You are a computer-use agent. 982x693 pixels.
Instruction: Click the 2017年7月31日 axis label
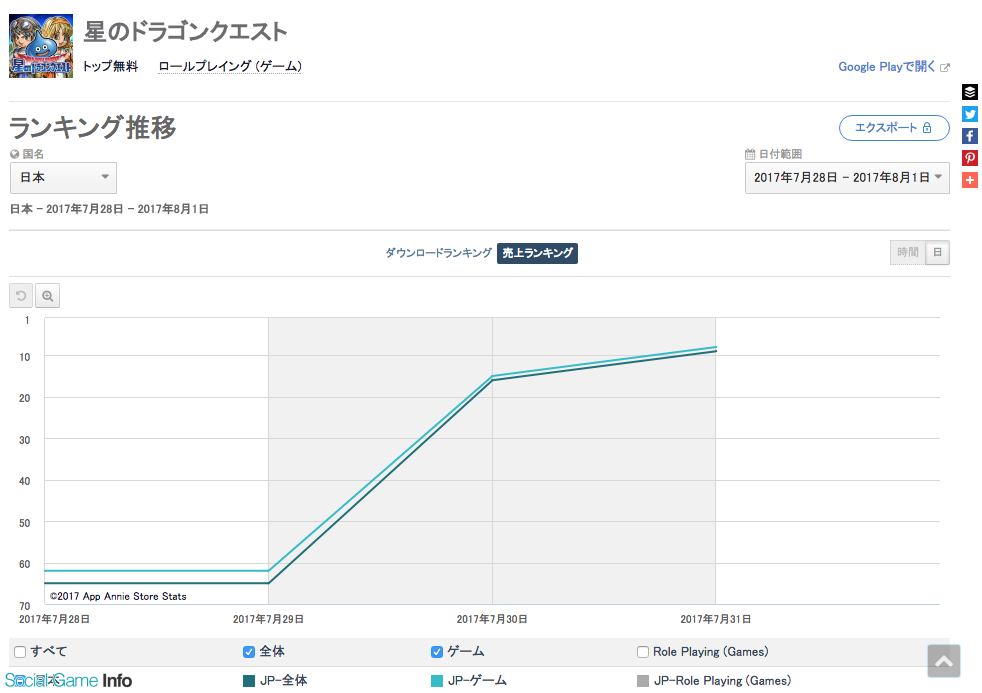click(716, 619)
